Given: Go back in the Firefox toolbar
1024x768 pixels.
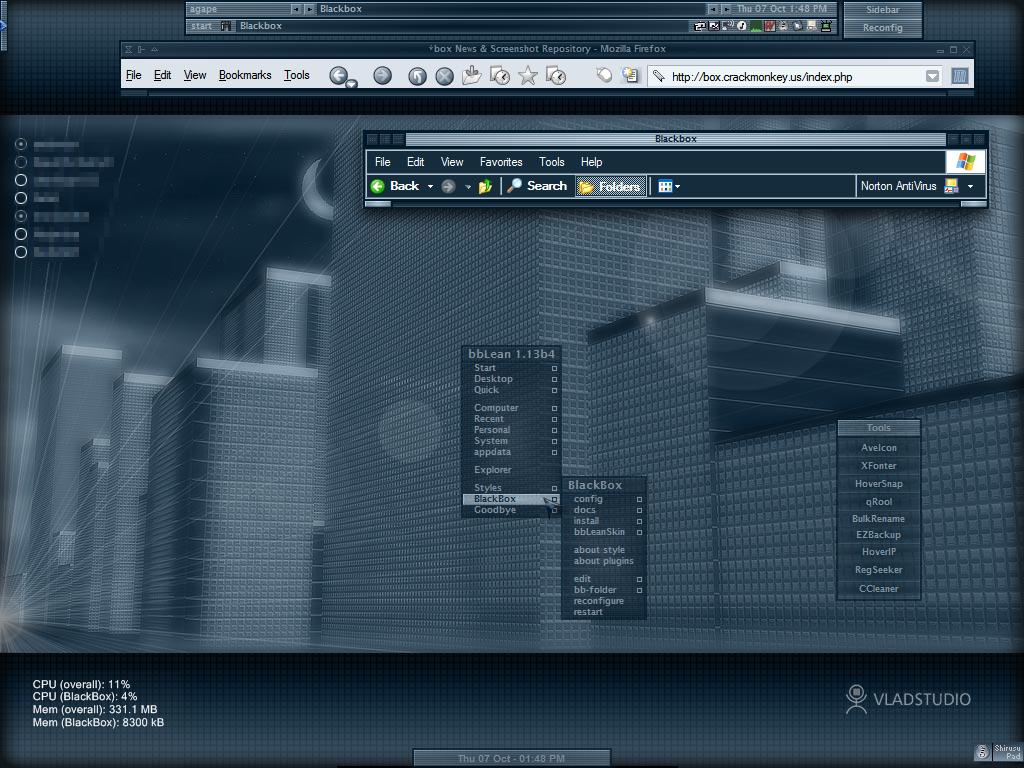Looking at the screenshot, I should tap(338, 75).
